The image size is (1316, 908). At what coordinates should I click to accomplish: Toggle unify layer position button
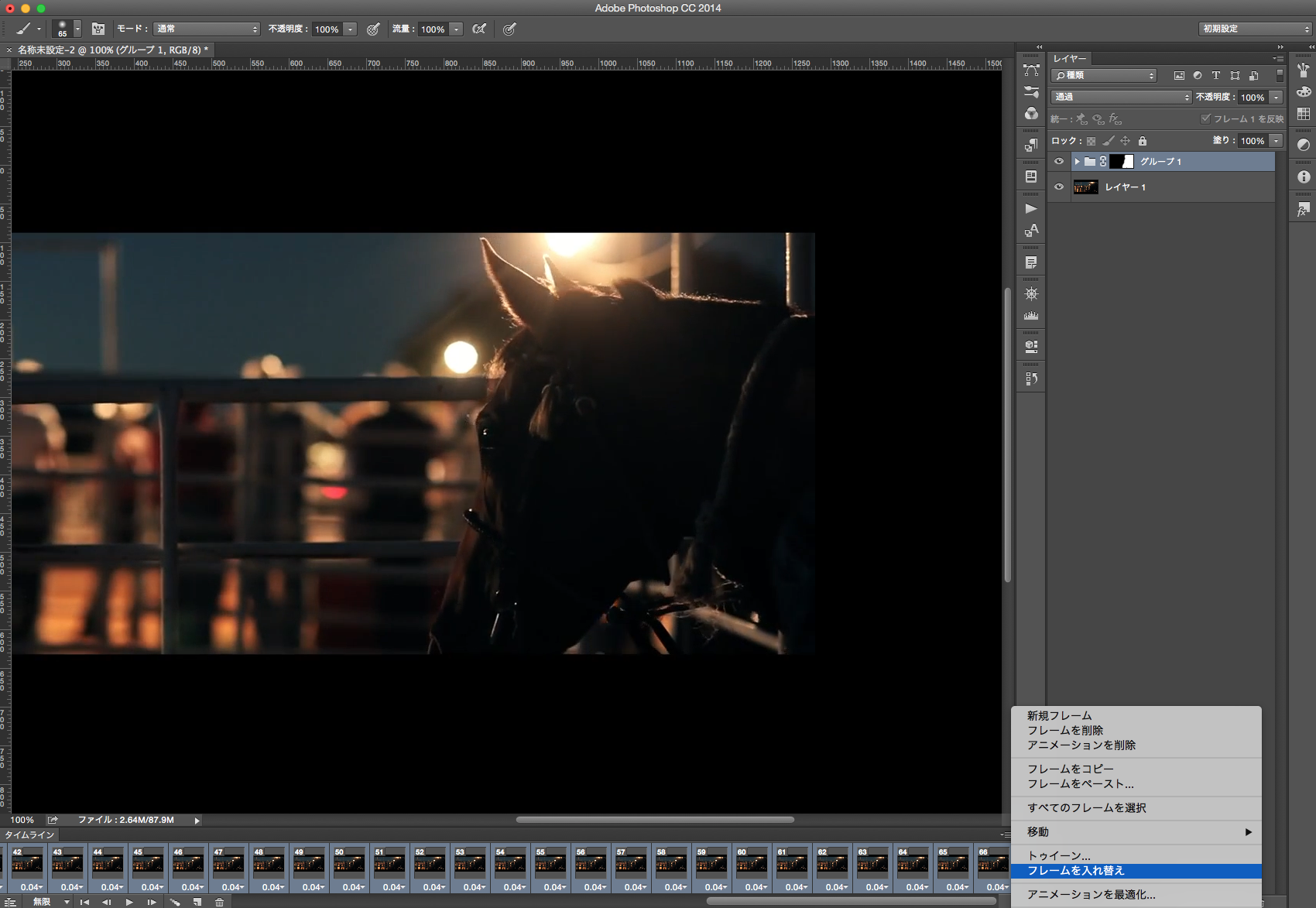click(1081, 118)
